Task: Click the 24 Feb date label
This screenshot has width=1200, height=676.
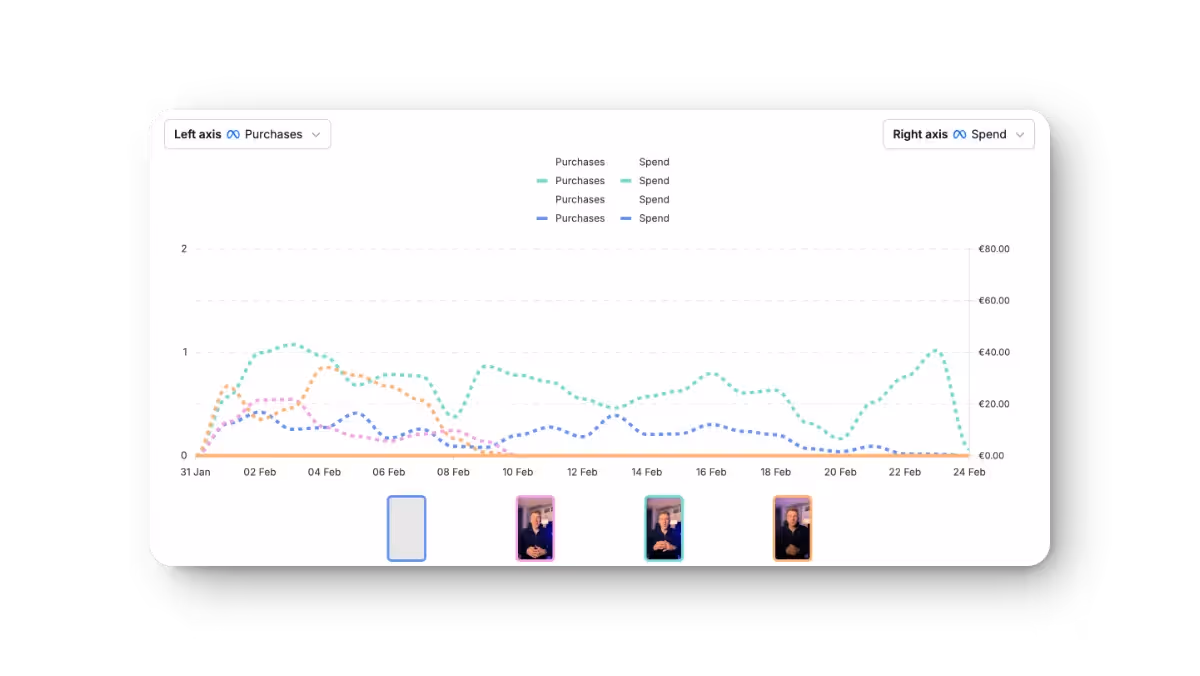Action: pos(969,472)
